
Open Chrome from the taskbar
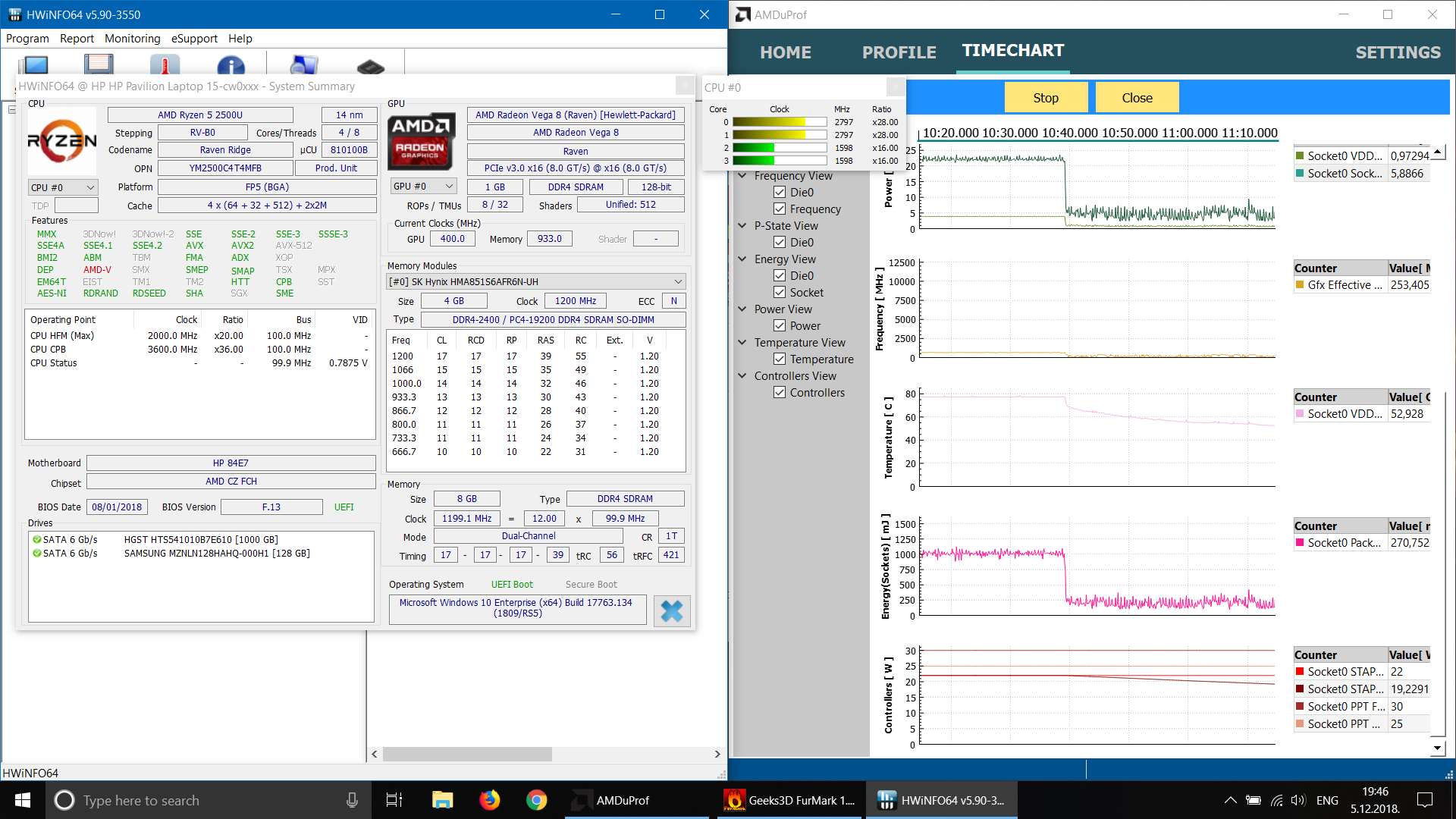[x=536, y=800]
